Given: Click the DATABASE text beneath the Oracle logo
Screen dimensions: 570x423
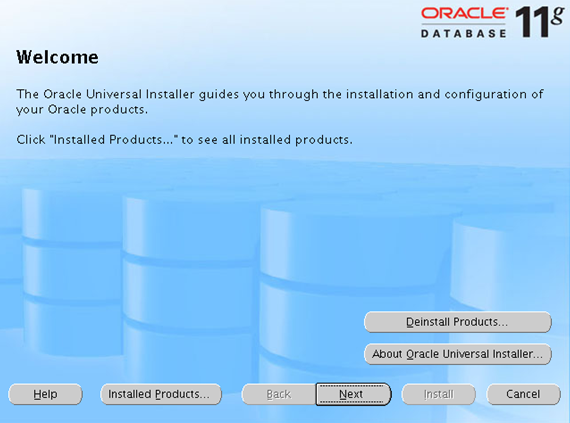Looking at the screenshot, I should click(x=463, y=34).
